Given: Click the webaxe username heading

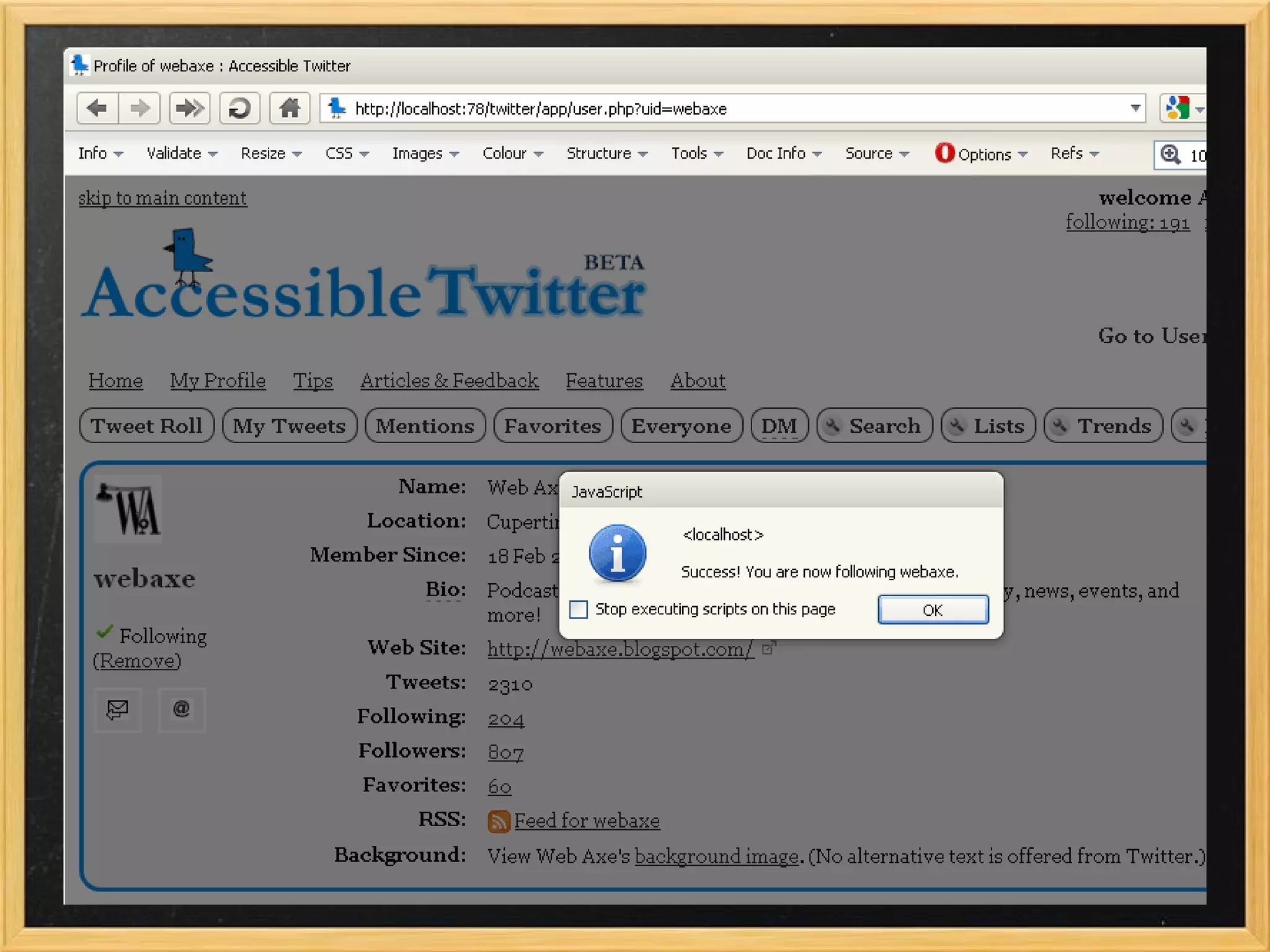Looking at the screenshot, I should [144, 578].
